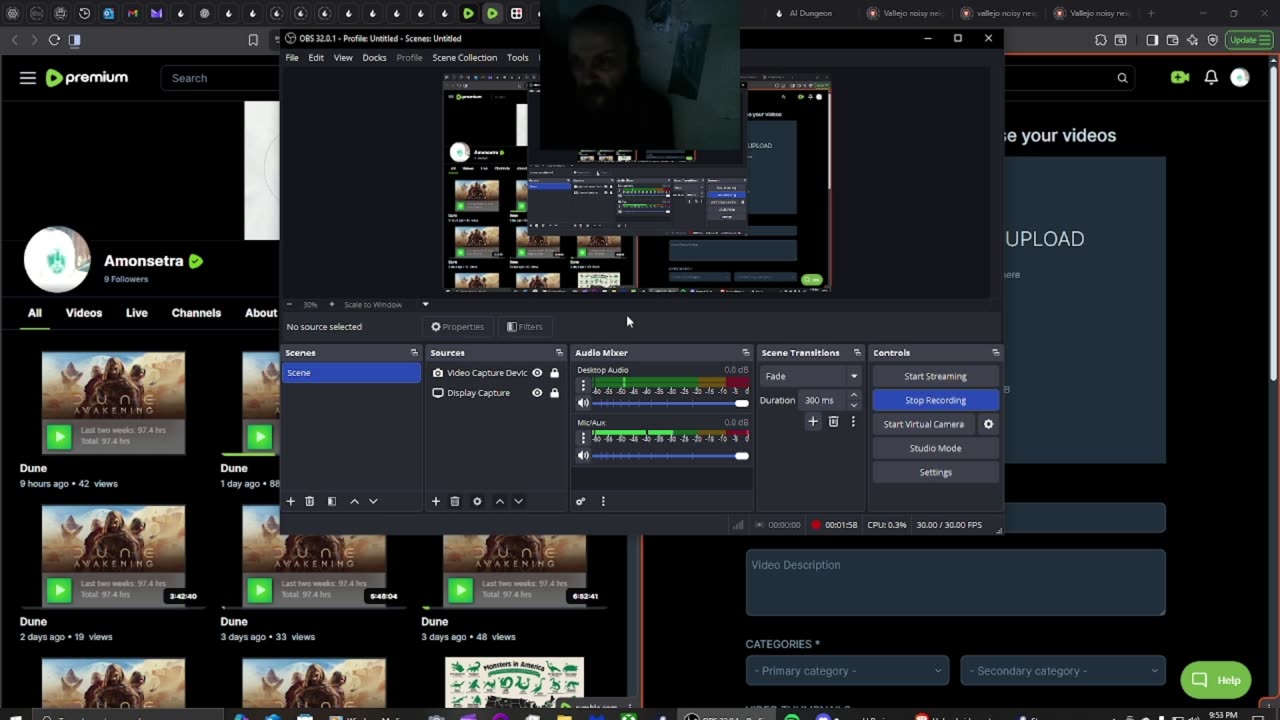Add a scene transition with plus icon
Screen dimensions: 1280x720
[813, 422]
